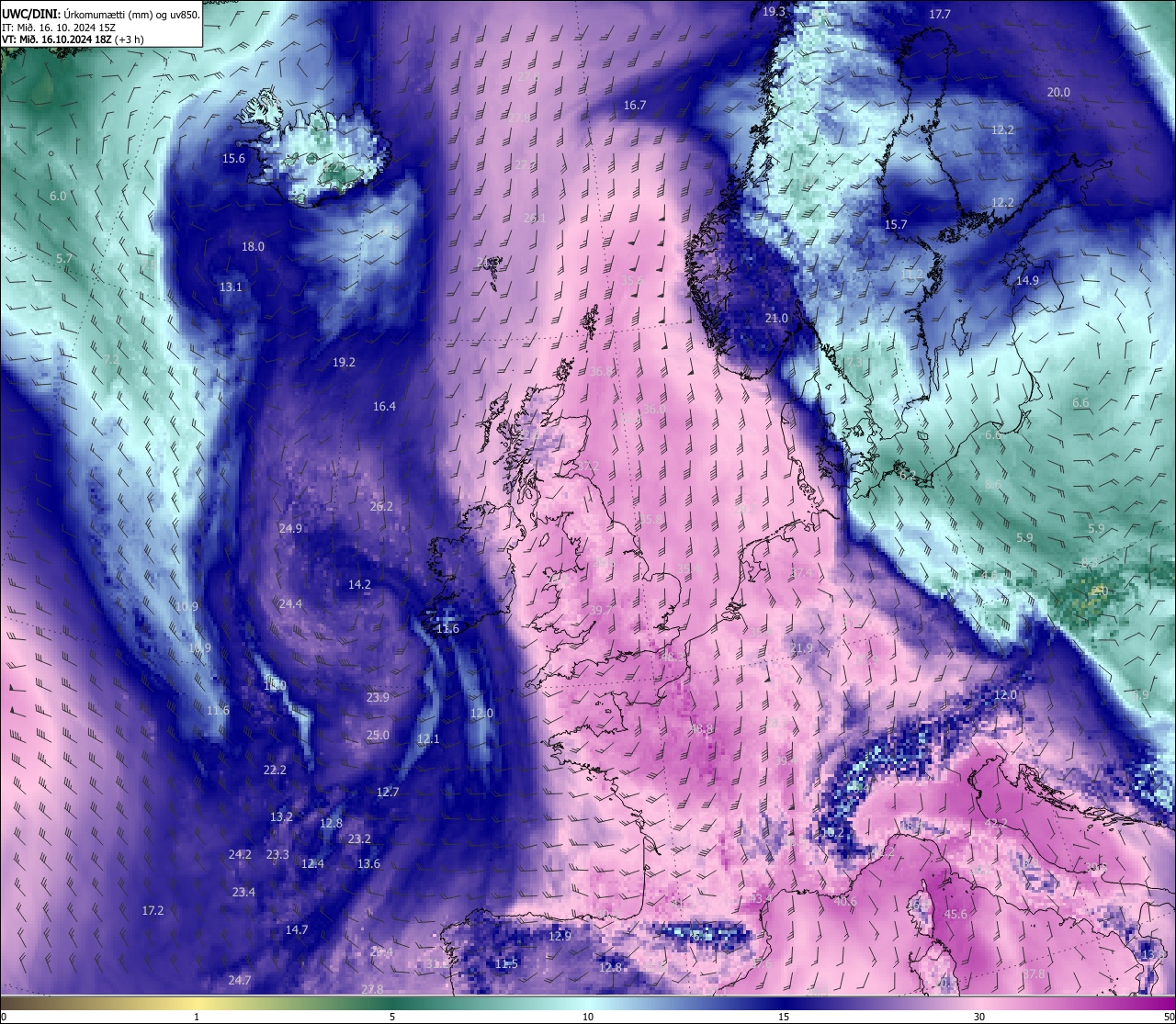Viewport: 1176px width, 1024px height.
Task: Click the color scale tick label 10
Action: (588, 1017)
